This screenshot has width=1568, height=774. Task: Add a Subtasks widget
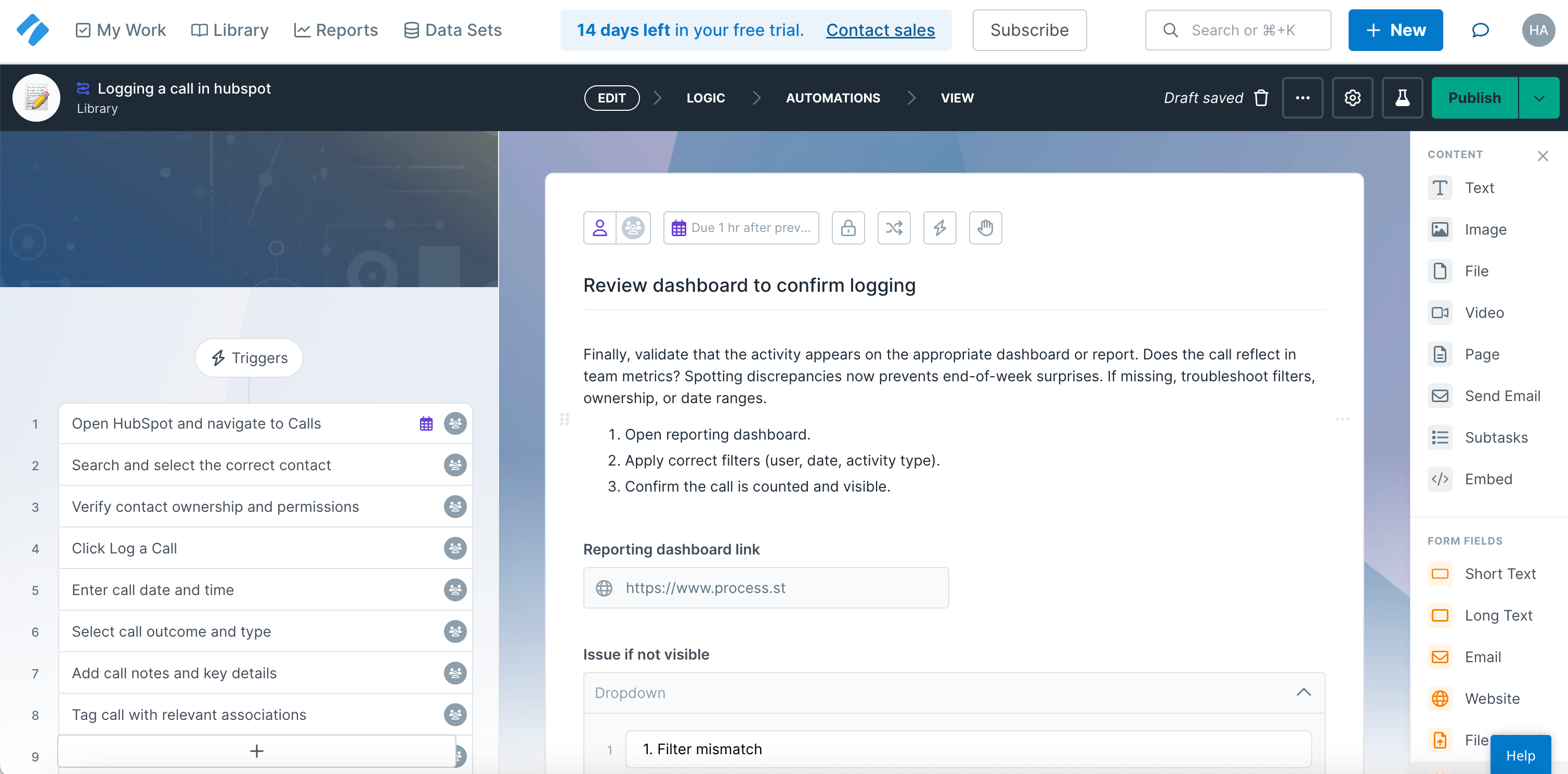tap(1478, 437)
